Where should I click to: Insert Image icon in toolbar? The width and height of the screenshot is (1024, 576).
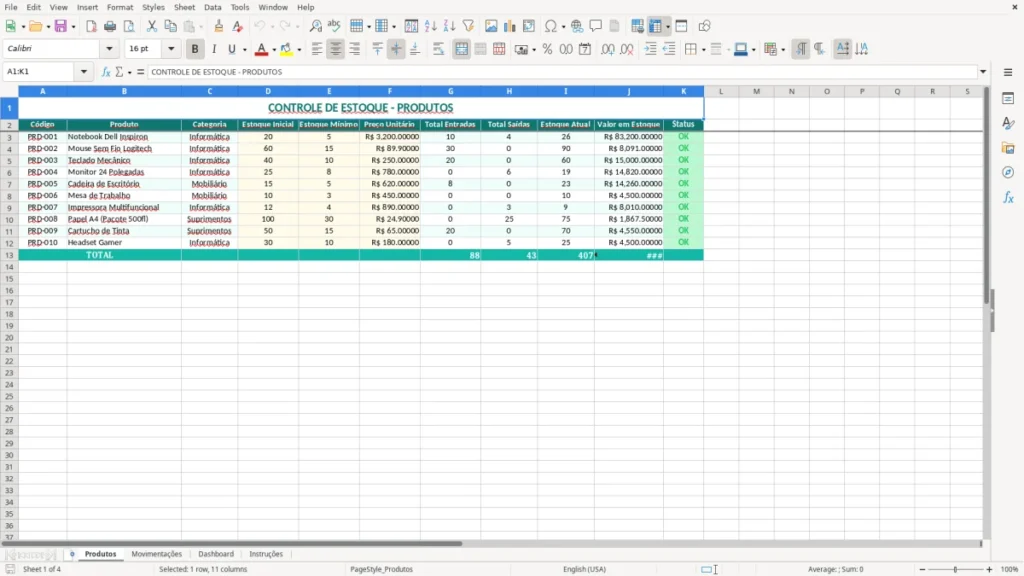pyautogui.click(x=491, y=26)
